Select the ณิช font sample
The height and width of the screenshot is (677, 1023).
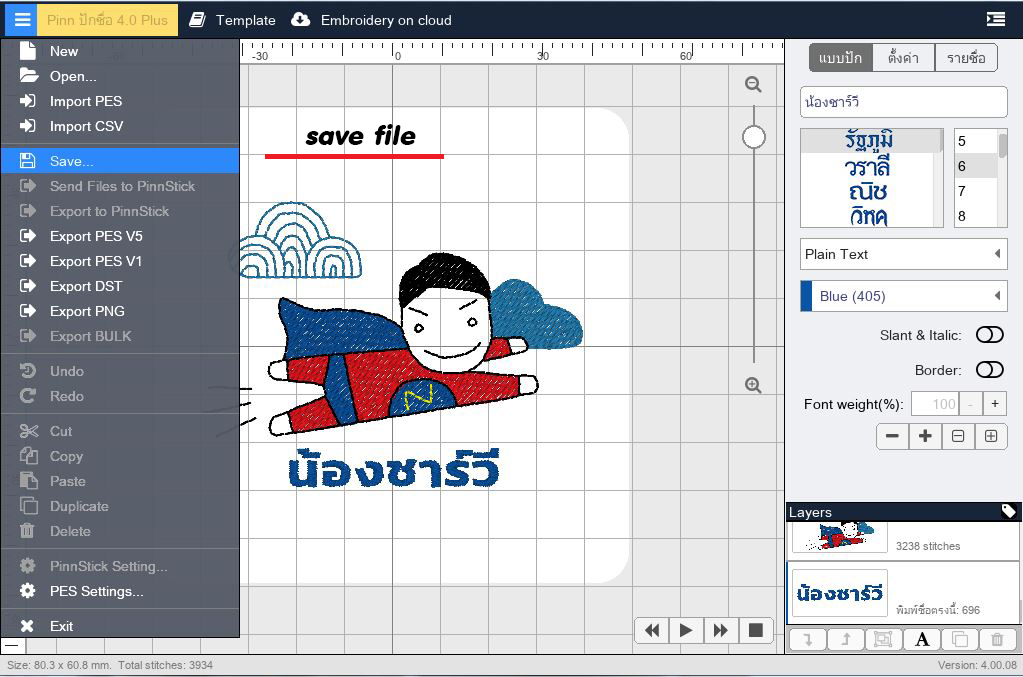(868, 192)
